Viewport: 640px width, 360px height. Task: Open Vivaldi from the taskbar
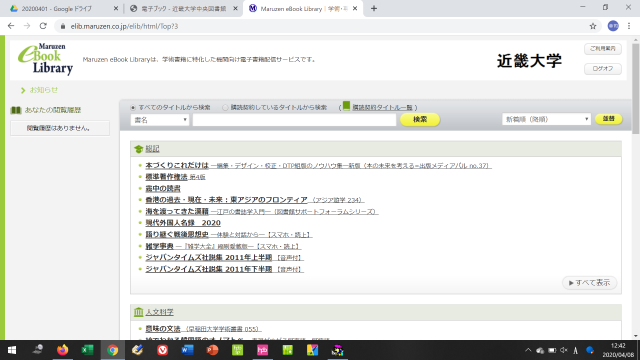click(162, 350)
